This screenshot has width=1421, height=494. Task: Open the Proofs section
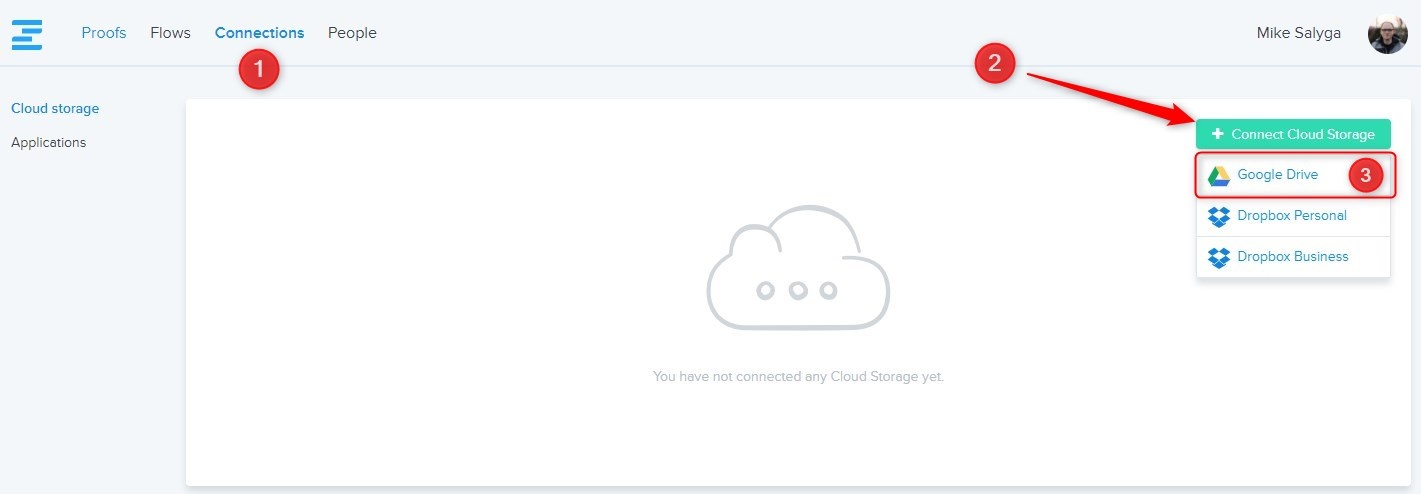point(104,33)
